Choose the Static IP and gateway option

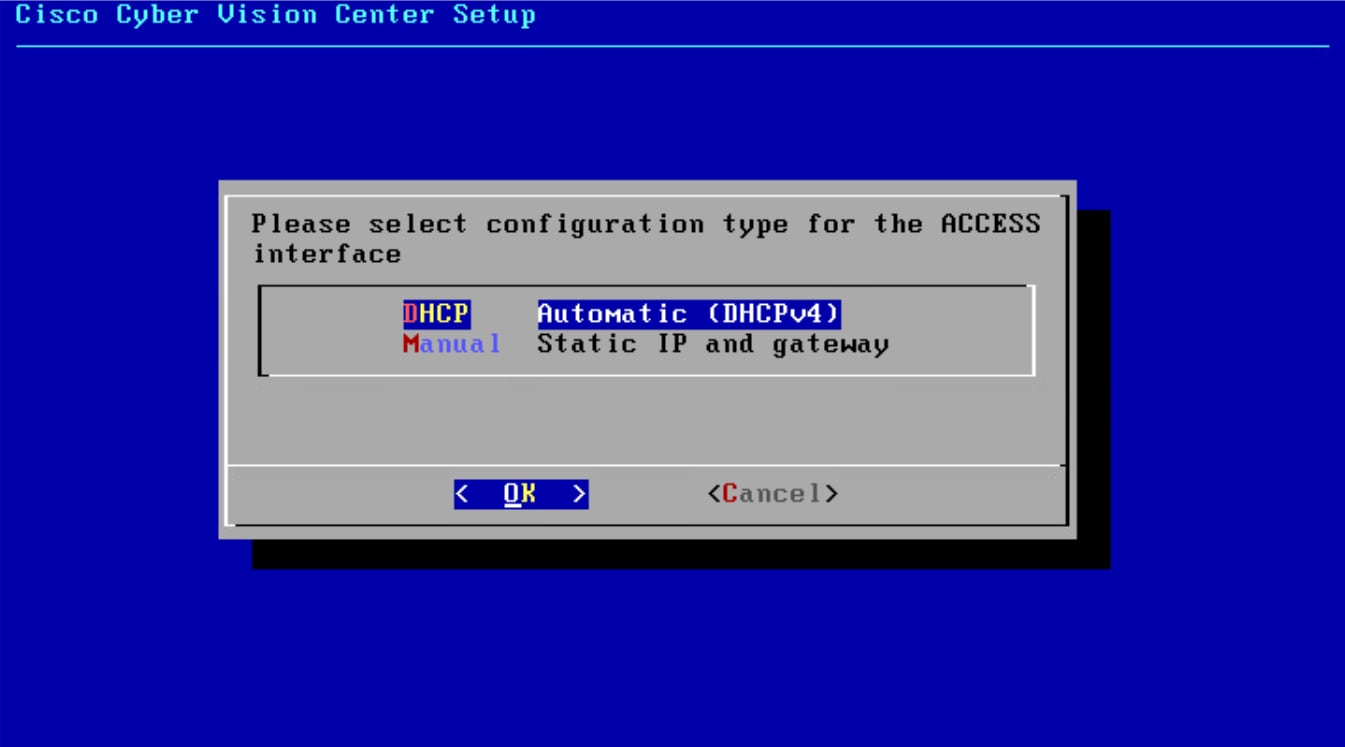tap(713, 344)
